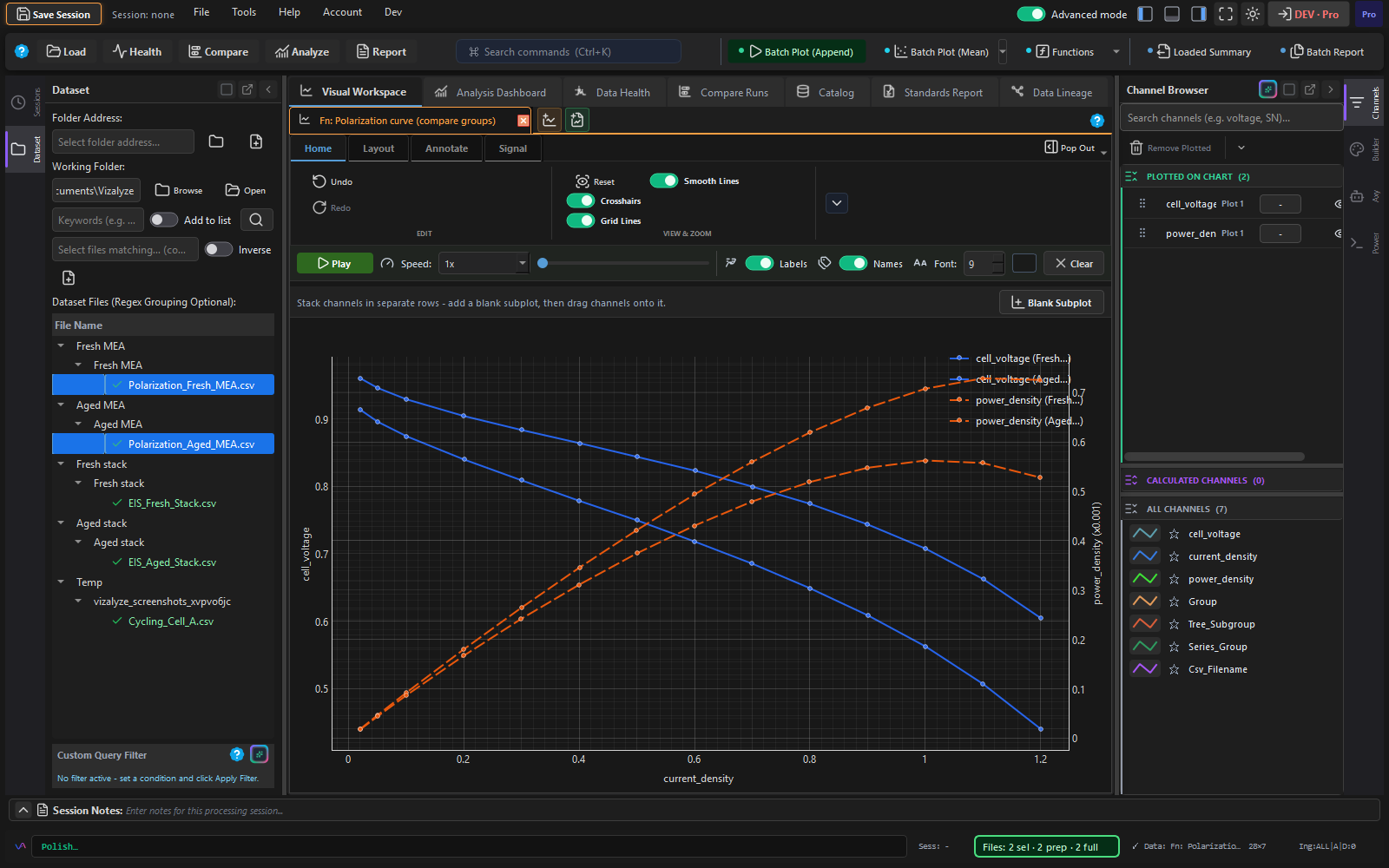Click the green Play button
This screenshot has height=868, width=1389.
point(334,263)
